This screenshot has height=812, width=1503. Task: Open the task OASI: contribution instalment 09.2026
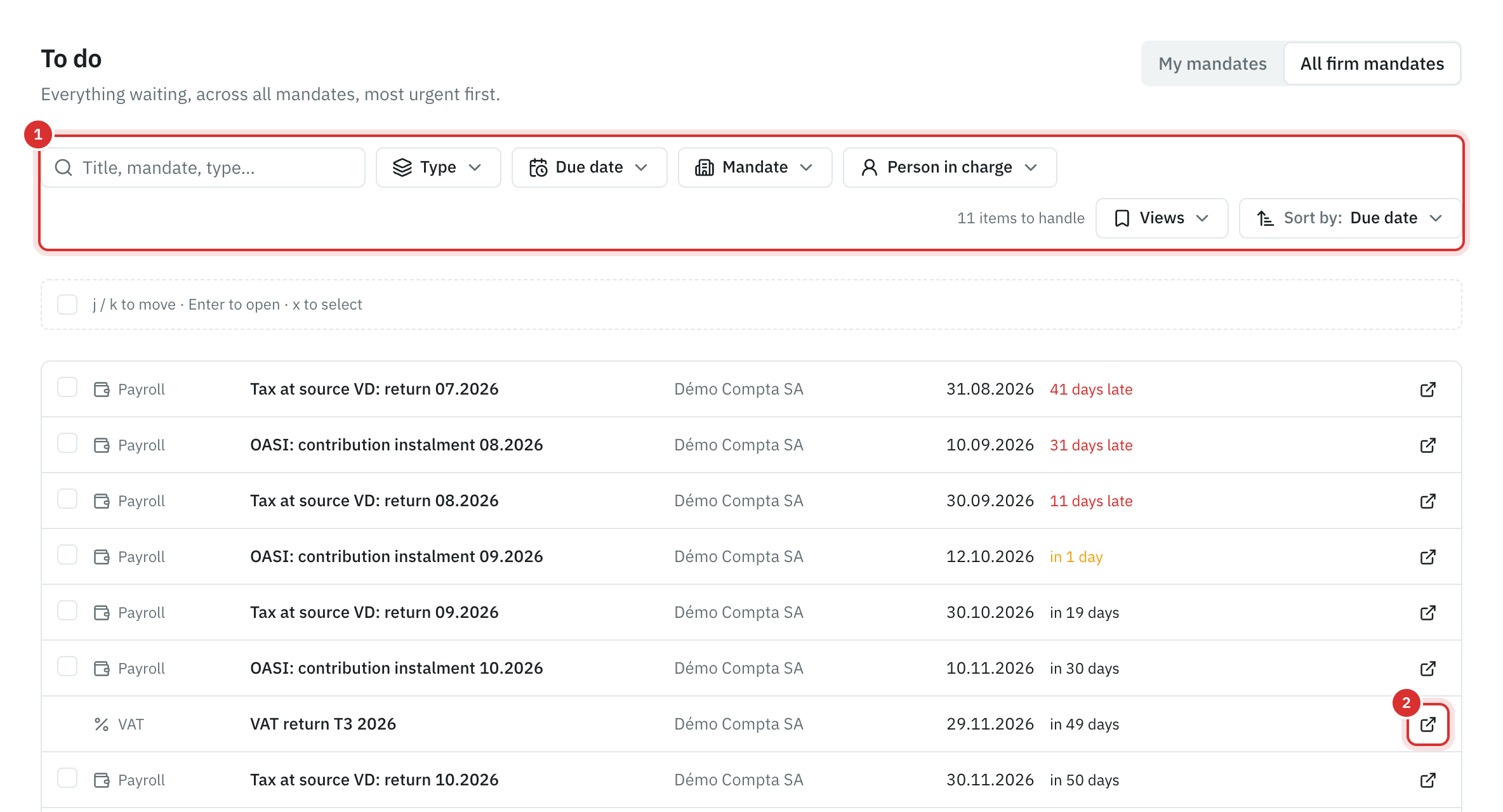coord(397,557)
